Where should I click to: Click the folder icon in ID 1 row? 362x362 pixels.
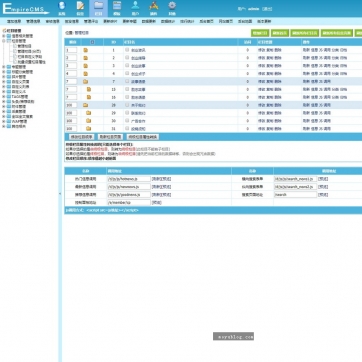pyautogui.click(x=86, y=50)
